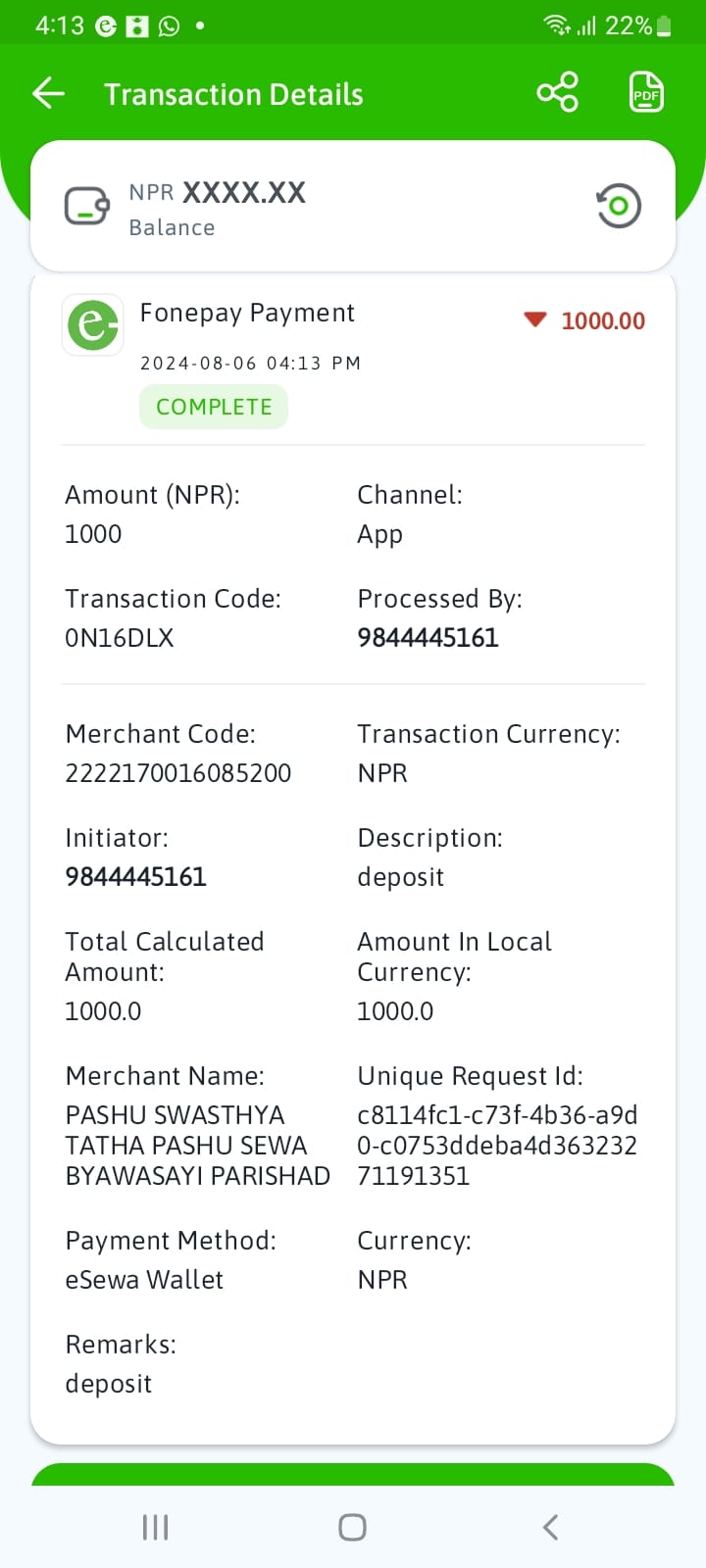Reveal balance with the refresh icon
This screenshot has width=706, height=1568.
(x=619, y=206)
